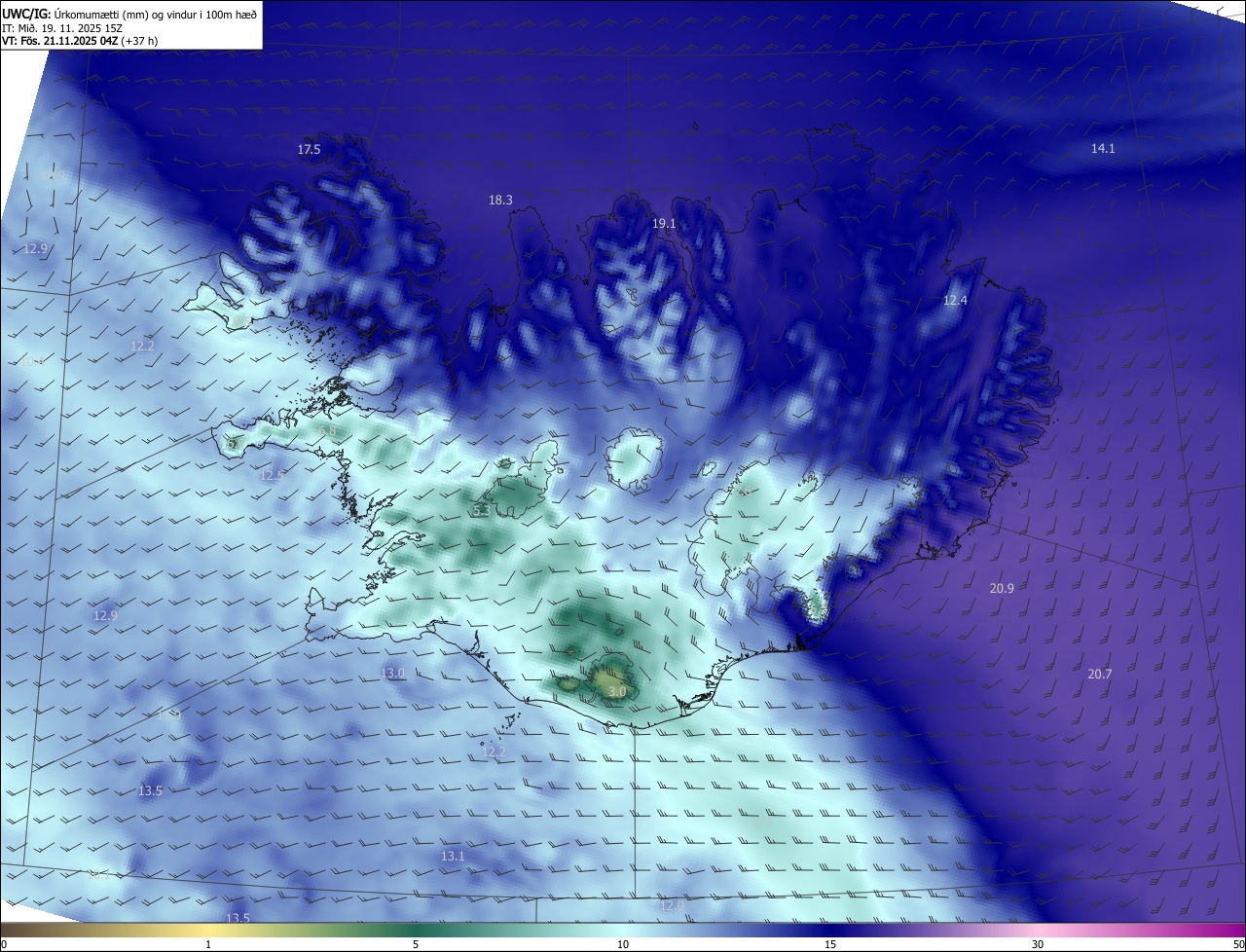Viewport: 1246px width, 952px height.
Task: Click the 18.3 value label on the map
Action: pyautogui.click(x=500, y=200)
